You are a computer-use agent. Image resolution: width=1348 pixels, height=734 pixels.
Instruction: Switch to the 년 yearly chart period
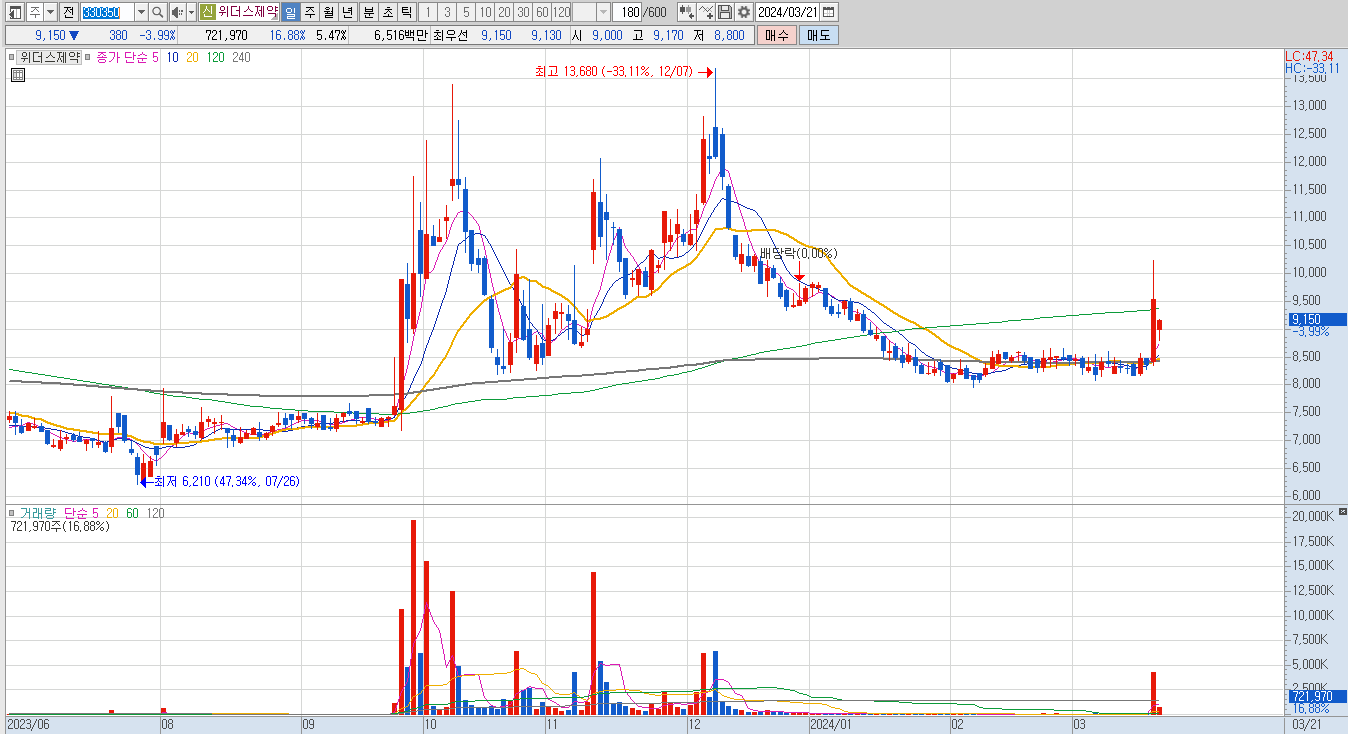tap(347, 12)
